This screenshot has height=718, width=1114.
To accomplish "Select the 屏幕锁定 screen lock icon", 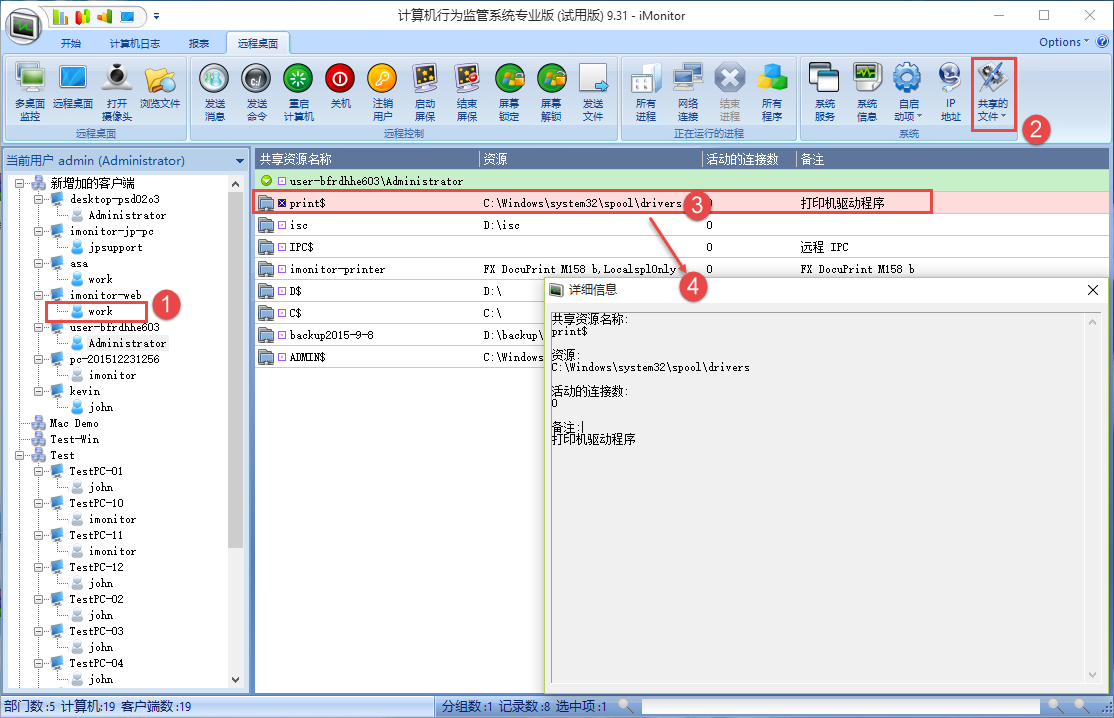I will click(x=509, y=89).
